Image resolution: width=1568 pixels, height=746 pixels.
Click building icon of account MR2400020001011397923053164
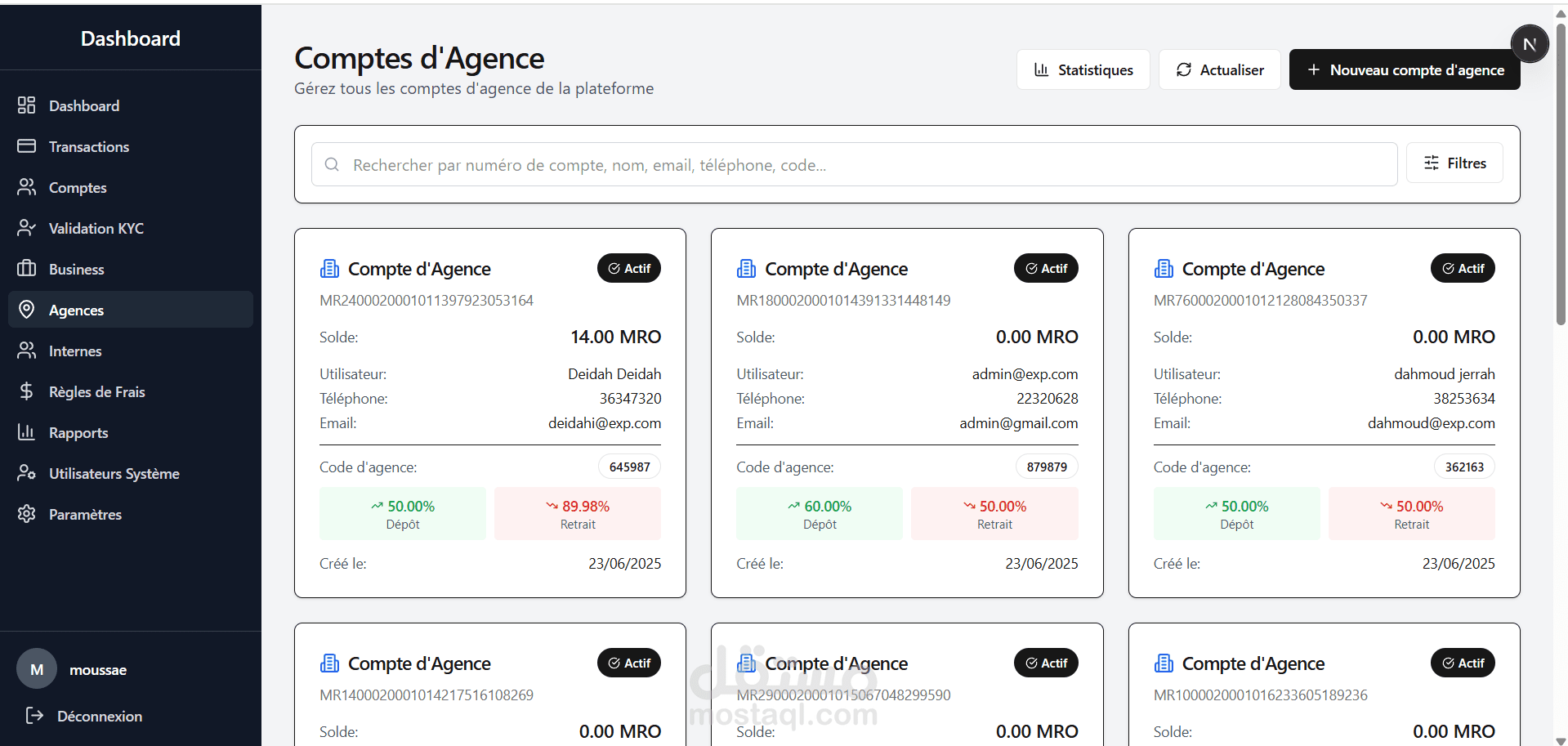pyautogui.click(x=329, y=268)
